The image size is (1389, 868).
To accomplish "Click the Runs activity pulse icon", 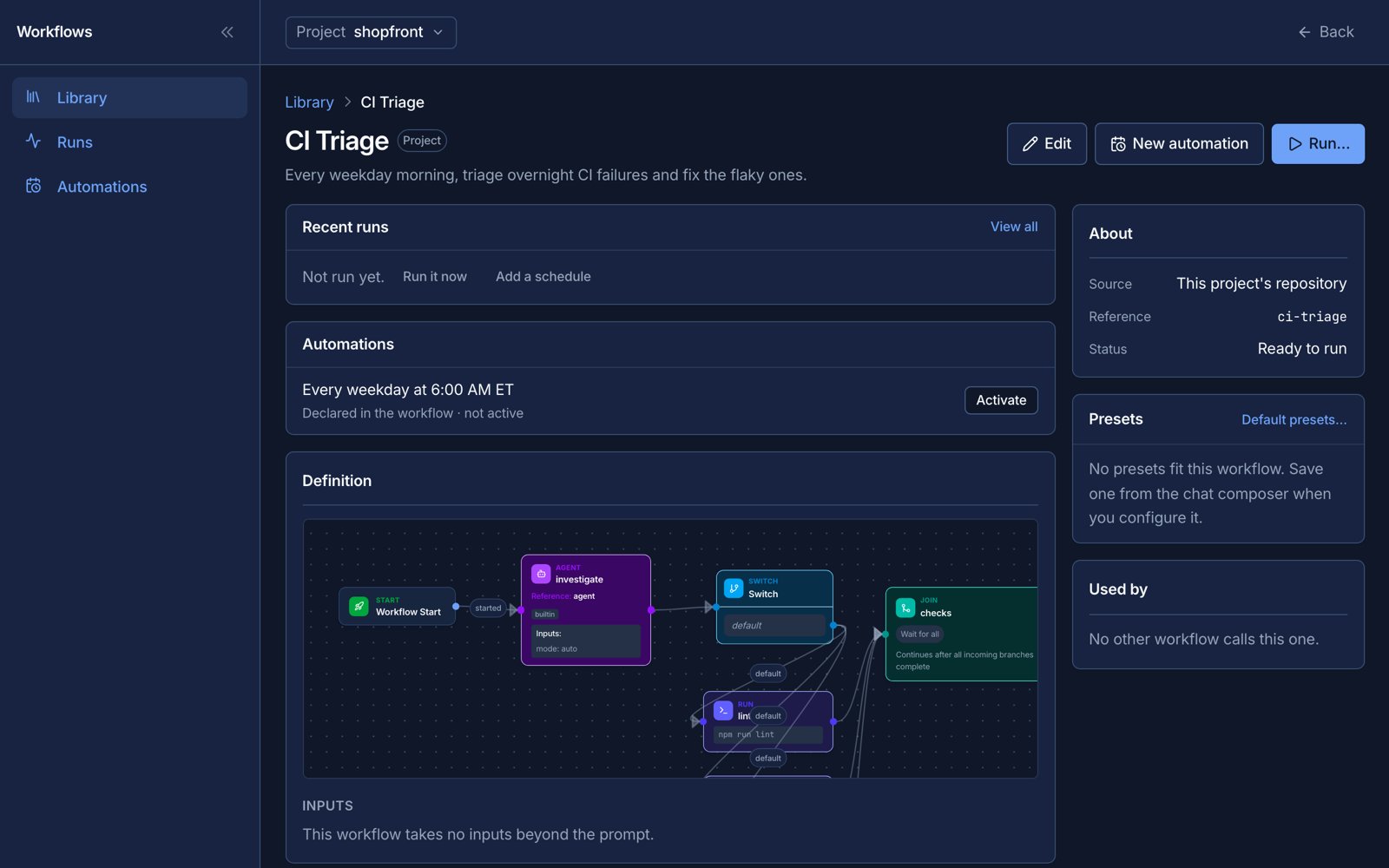I will pos(33,141).
